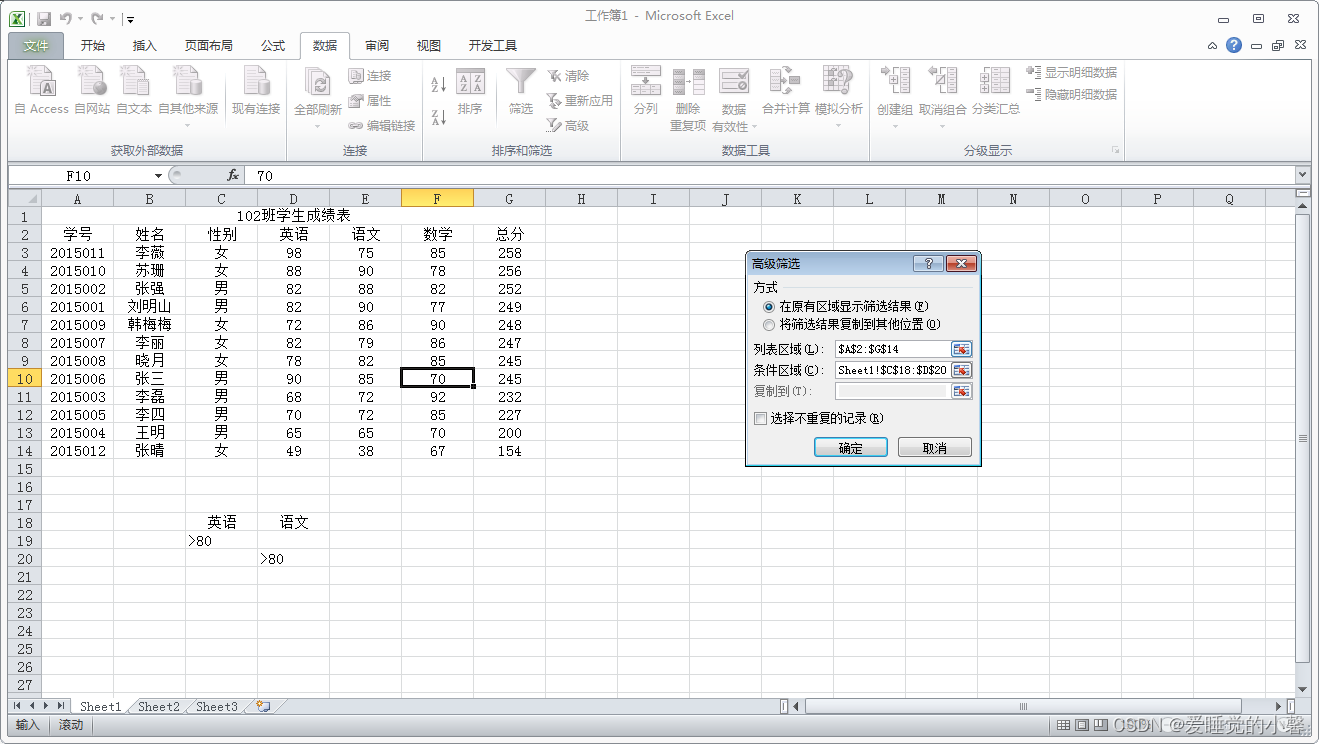Click 隐藏明细数据 hide detail
Viewport: 1319px width, 744px height.
click(x=1072, y=95)
